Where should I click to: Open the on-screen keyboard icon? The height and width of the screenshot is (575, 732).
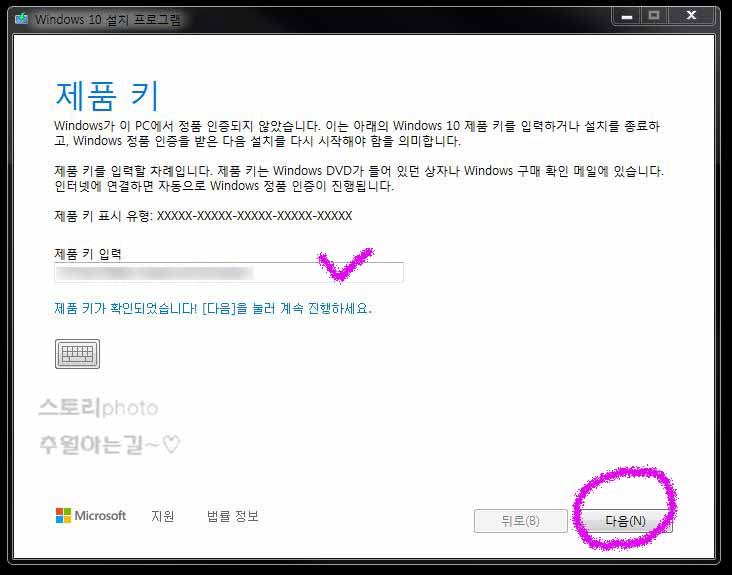(x=77, y=354)
